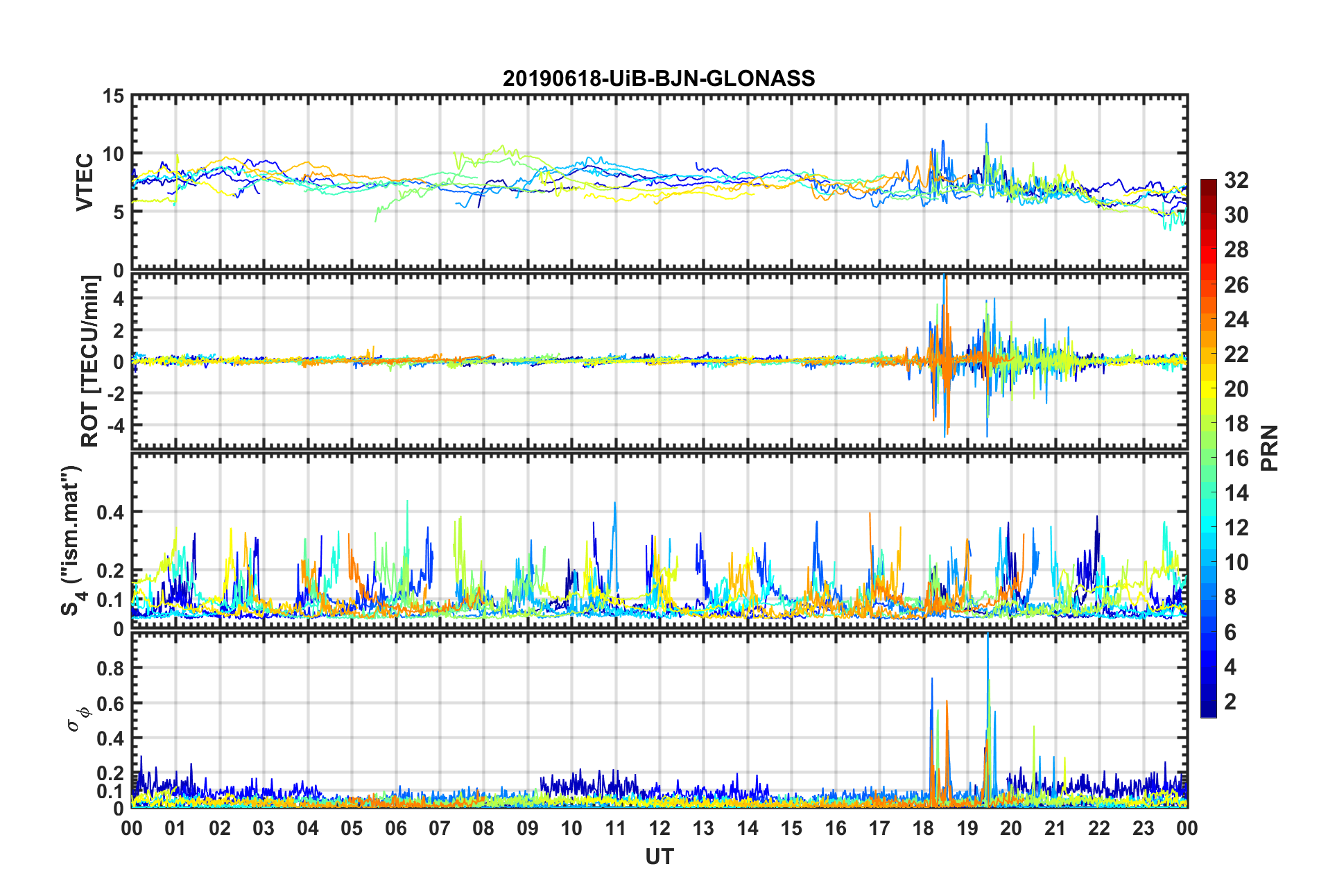Select the PRN colorbar label
This screenshot has height=896, width=1319.
(x=1270, y=448)
